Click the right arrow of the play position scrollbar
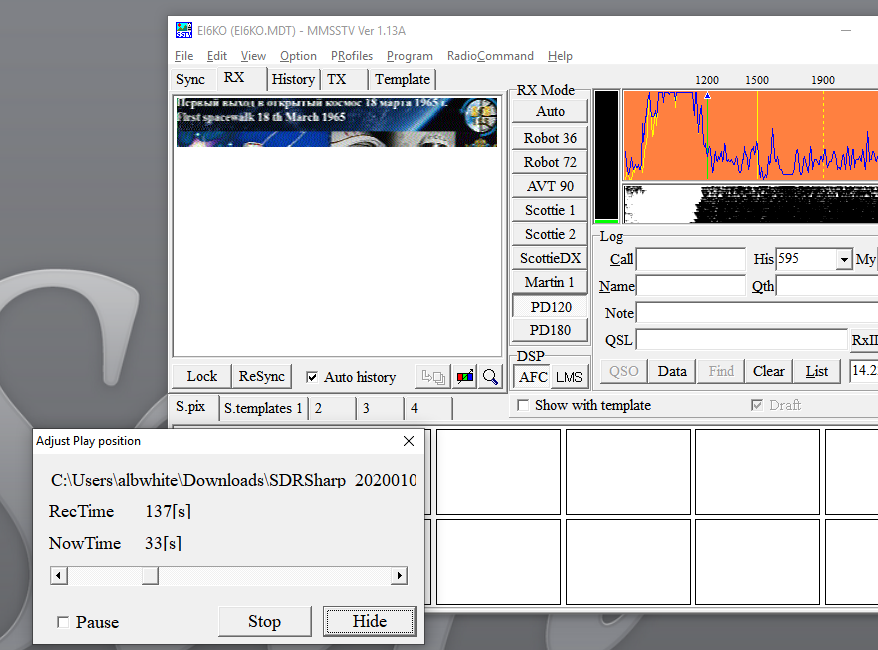Image resolution: width=878 pixels, height=650 pixels. coord(399,576)
